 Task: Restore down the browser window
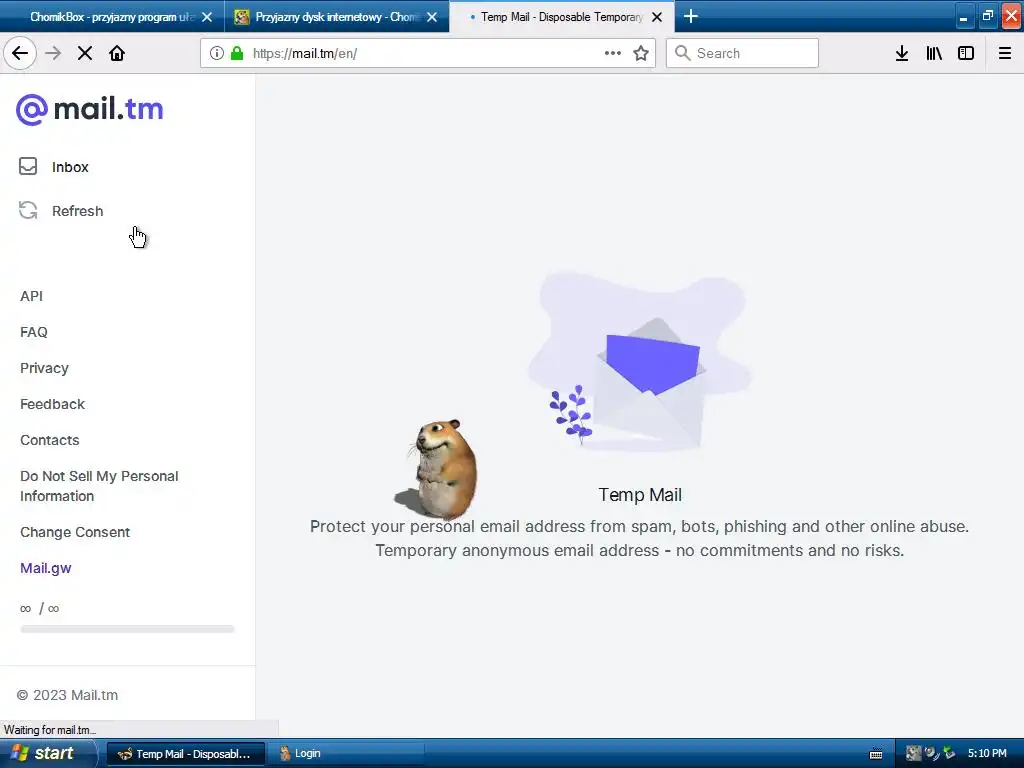click(x=987, y=16)
